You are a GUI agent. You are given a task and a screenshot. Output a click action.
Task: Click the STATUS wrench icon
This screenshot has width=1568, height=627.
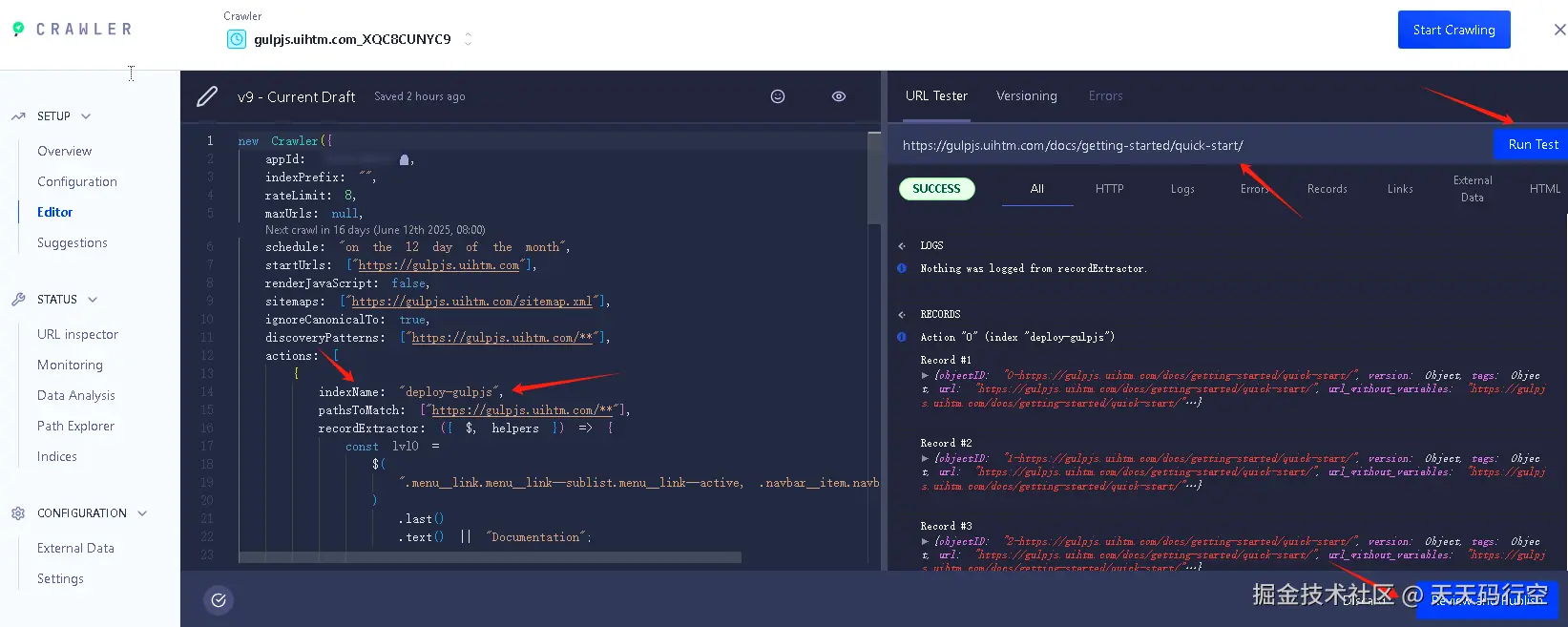coord(18,300)
